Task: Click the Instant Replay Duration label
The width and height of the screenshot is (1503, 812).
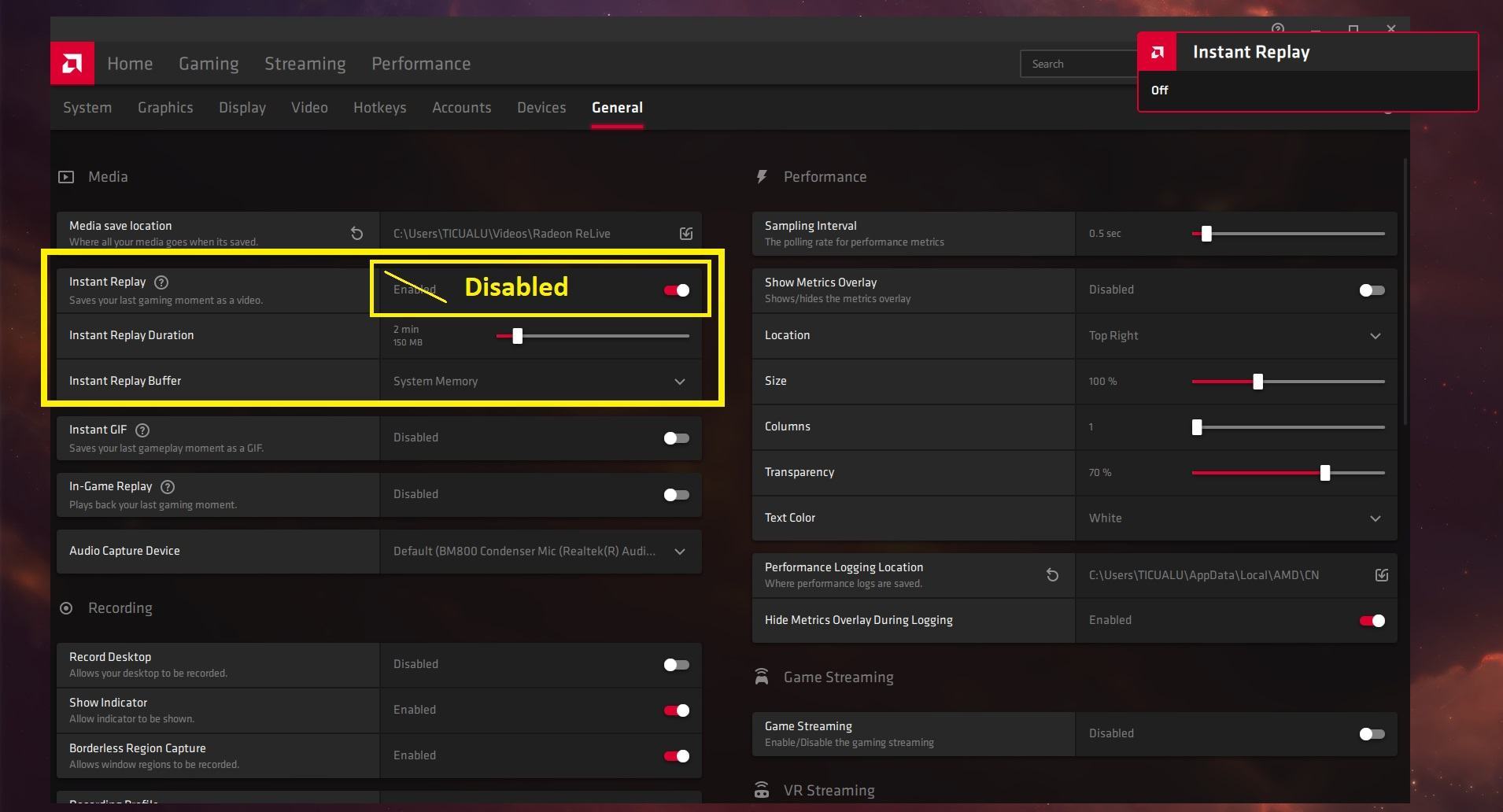Action: point(131,335)
